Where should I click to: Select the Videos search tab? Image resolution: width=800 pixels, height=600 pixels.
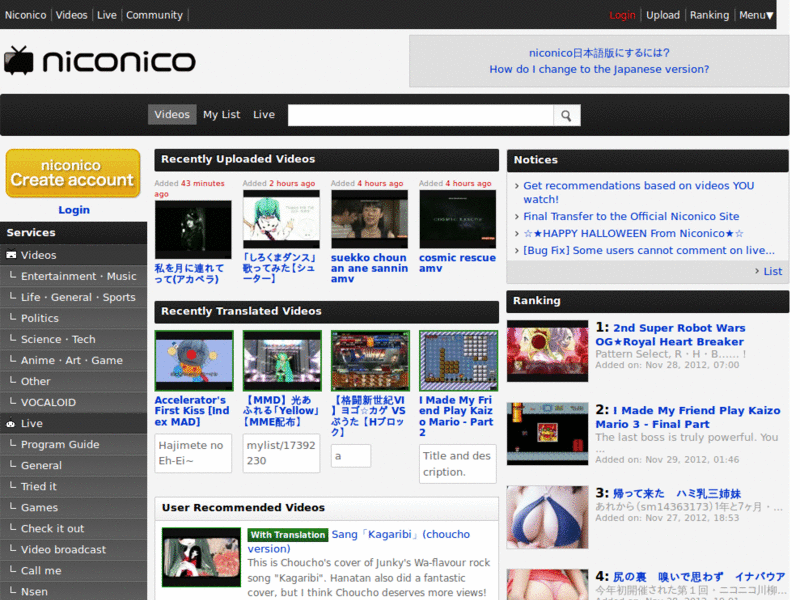[x=172, y=115]
